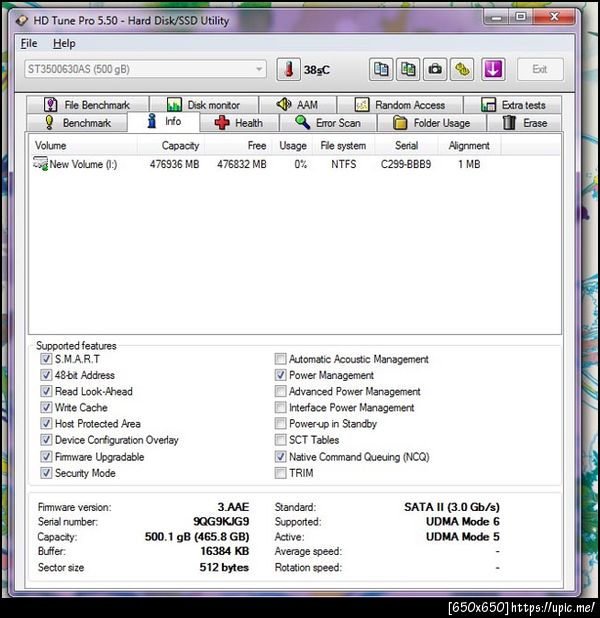Viewport: 600px width, 618px height.
Task: Click the 1 MB alignment cell
Action: 469,164
